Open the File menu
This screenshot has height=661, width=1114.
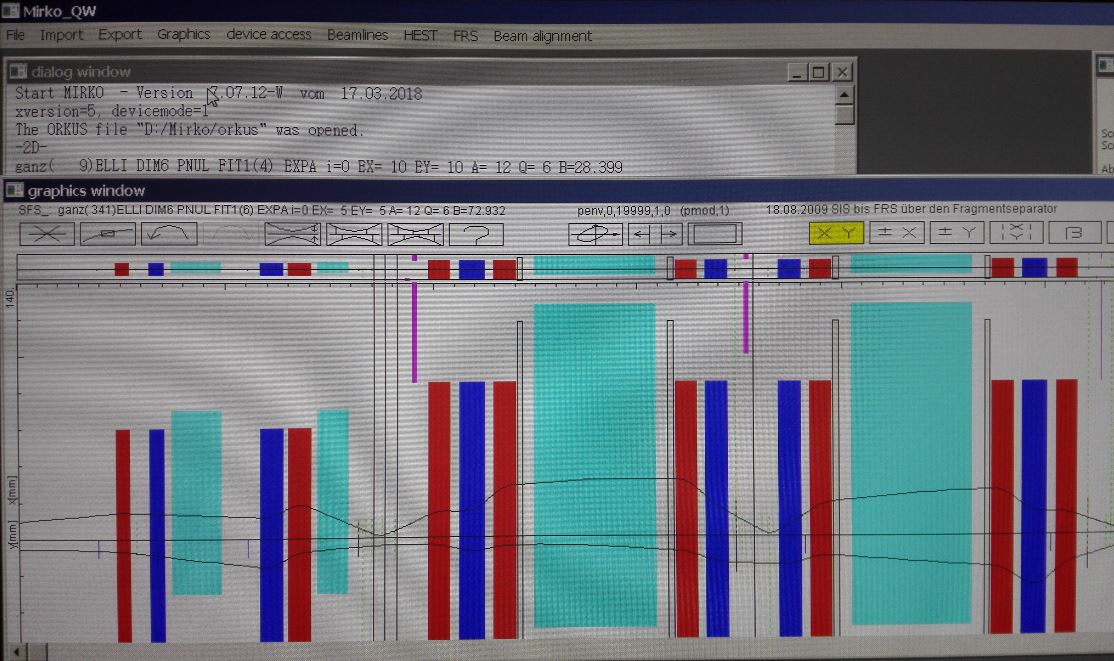tap(15, 35)
